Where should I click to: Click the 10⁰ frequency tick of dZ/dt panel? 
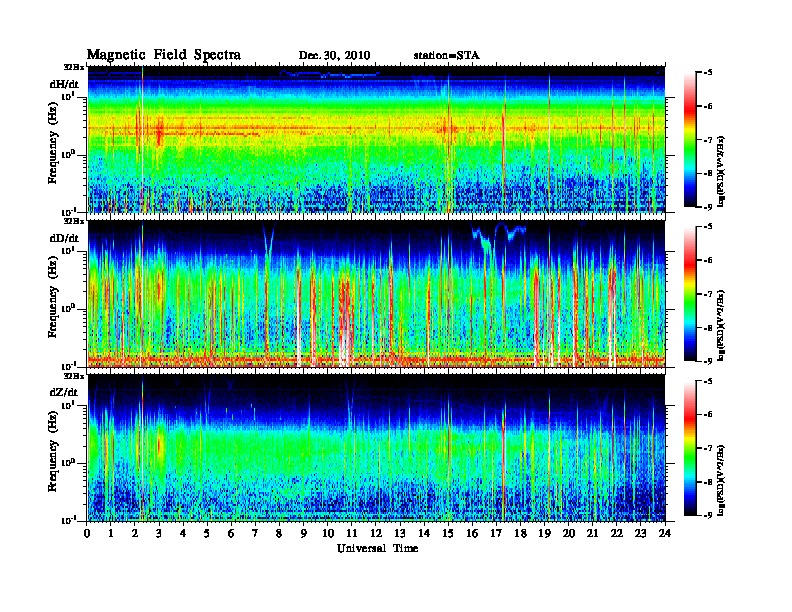68,462
